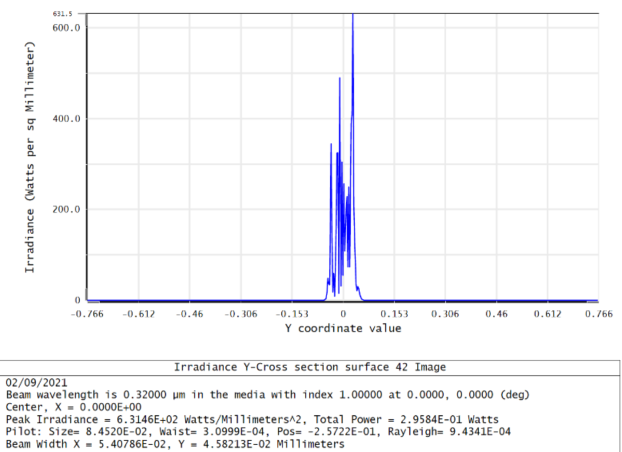Click the Irradiance Y-Cross section title
The width and height of the screenshot is (622, 452).
[310, 367]
